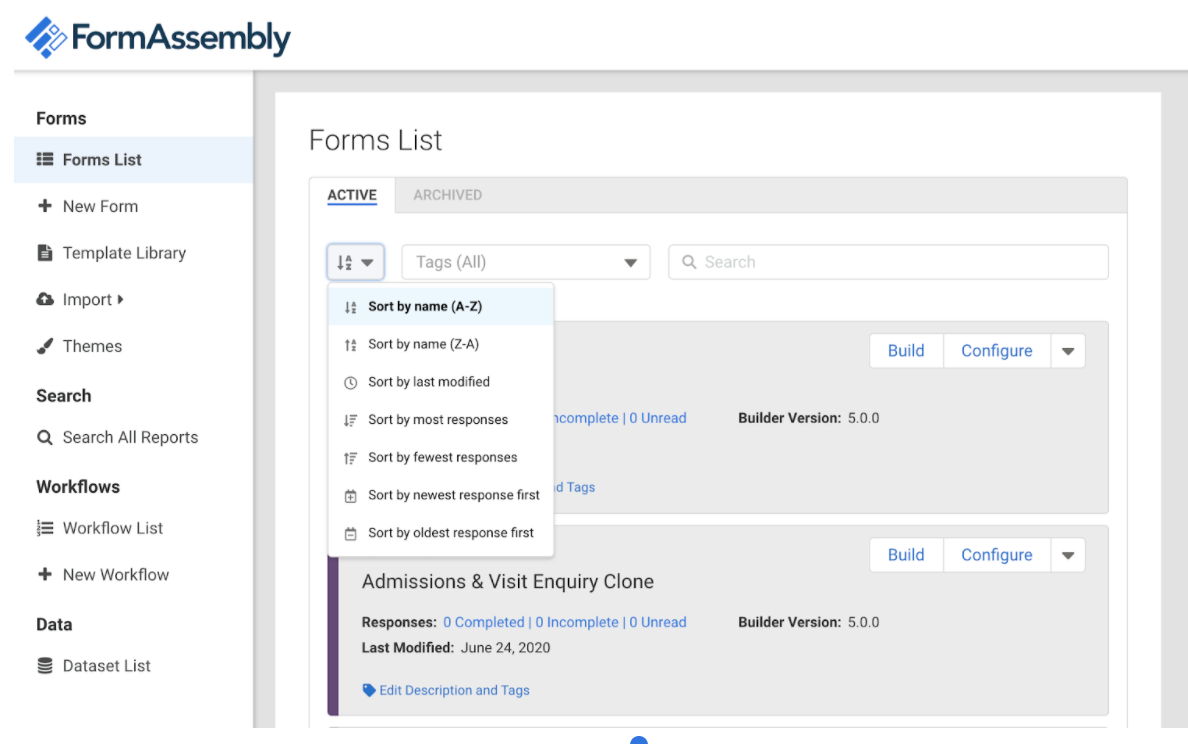1188x744 pixels.
Task: Choose Sort by oldest response first
Action: pyautogui.click(x=441, y=533)
